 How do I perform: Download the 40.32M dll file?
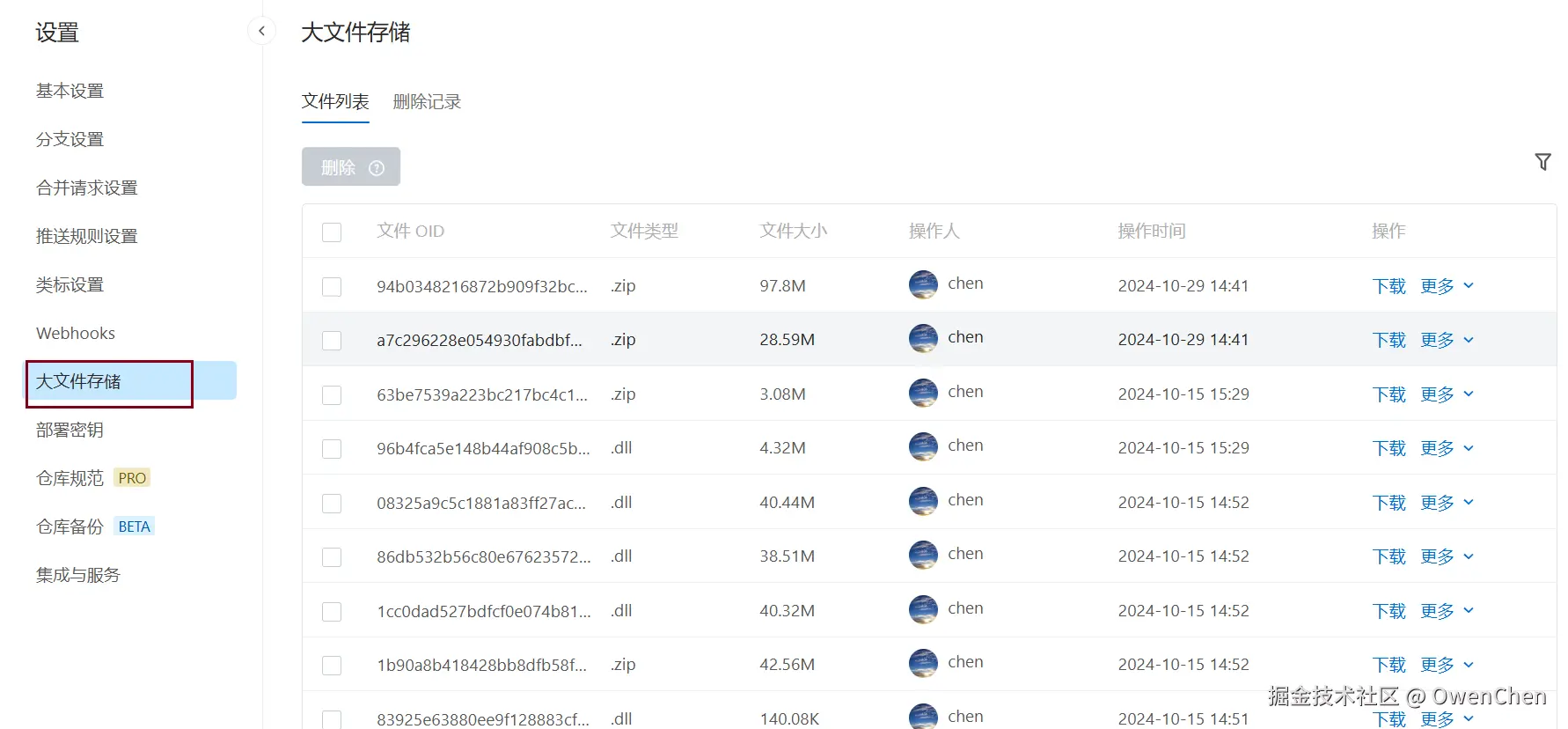tap(1388, 611)
